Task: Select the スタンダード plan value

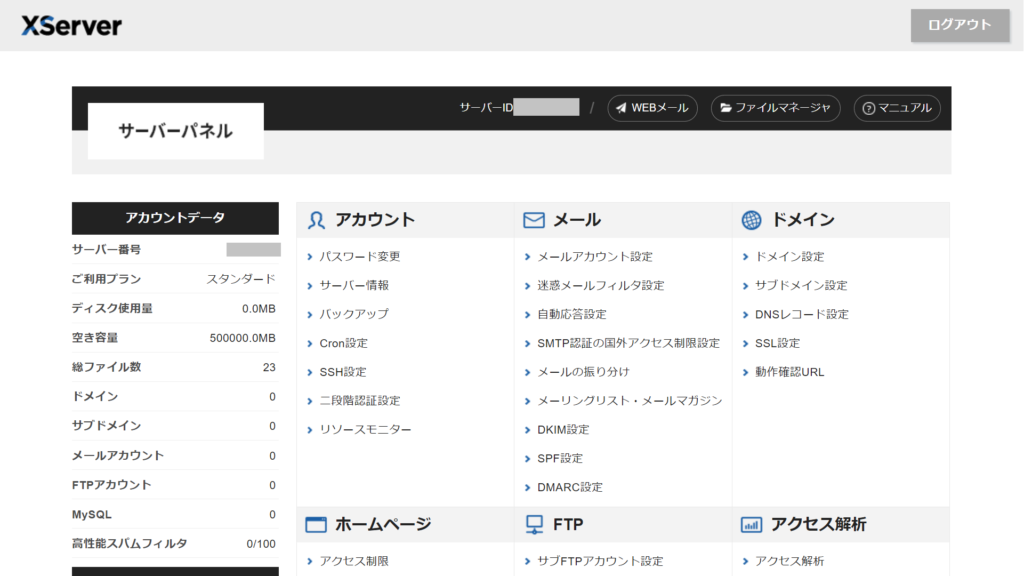Action: pyautogui.click(x=241, y=280)
